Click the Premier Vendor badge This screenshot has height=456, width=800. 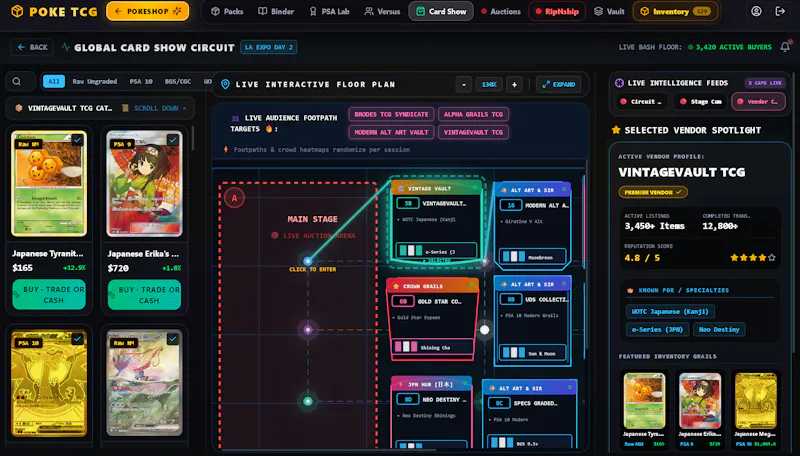653,192
